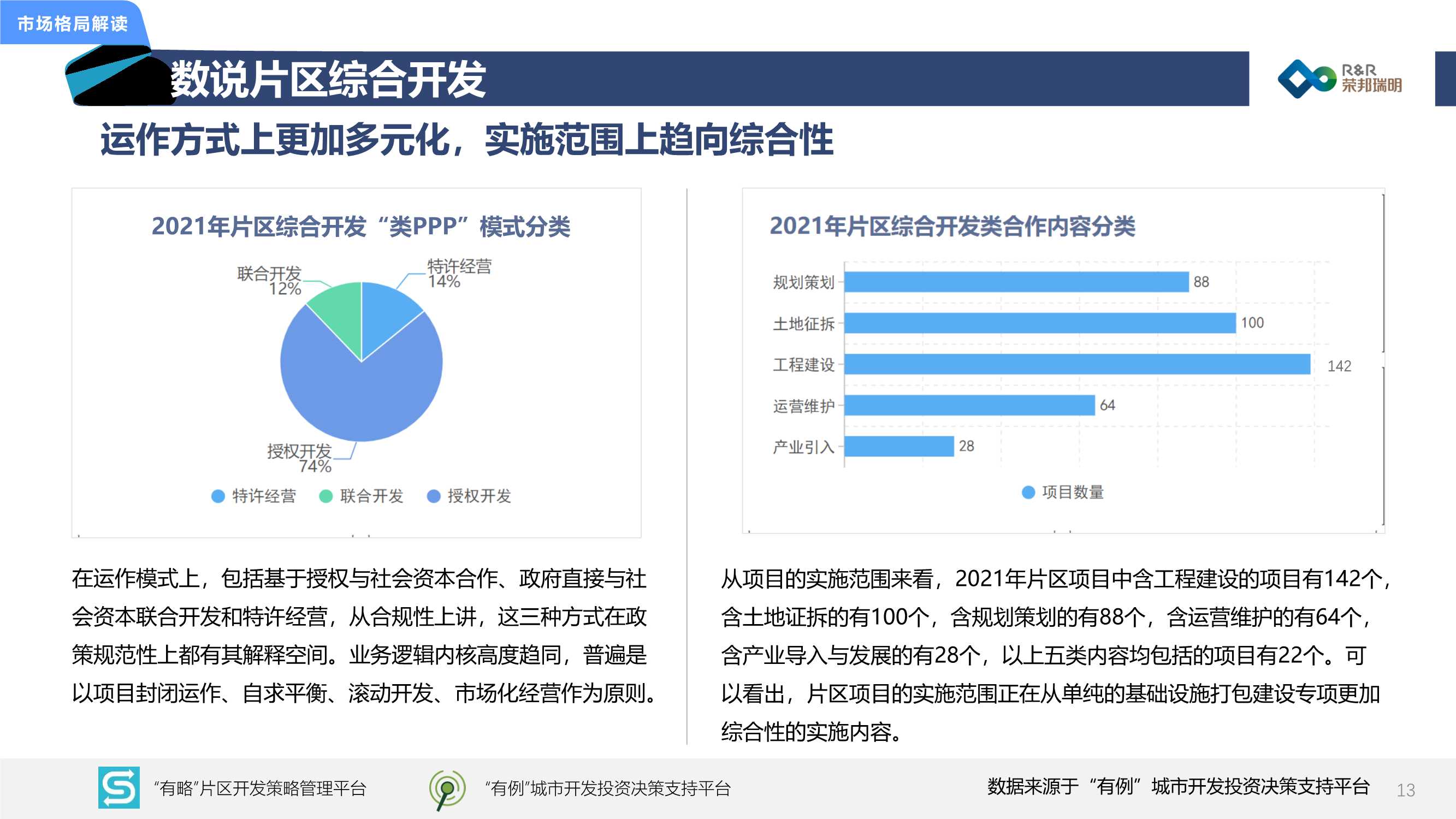The height and width of the screenshot is (819, 1456).
Task: Click left paragraph starting 在运作模式上
Action: click(x=365, y=636)
